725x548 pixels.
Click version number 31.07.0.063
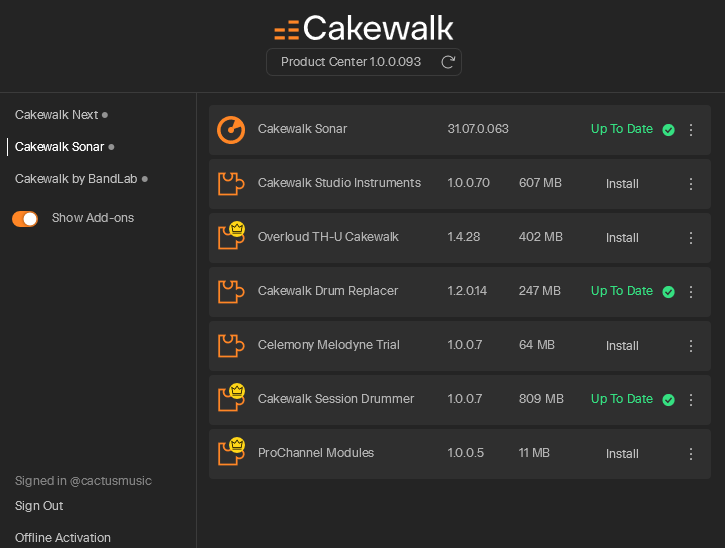point(478,129)
